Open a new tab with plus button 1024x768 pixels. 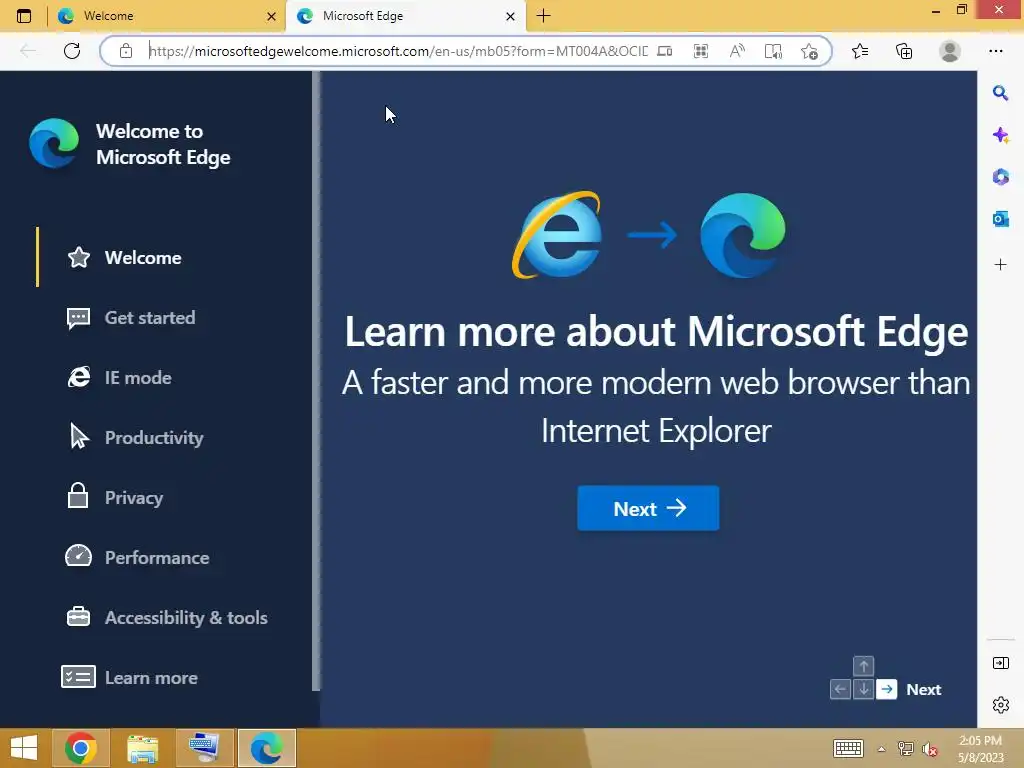pos(543,16)
